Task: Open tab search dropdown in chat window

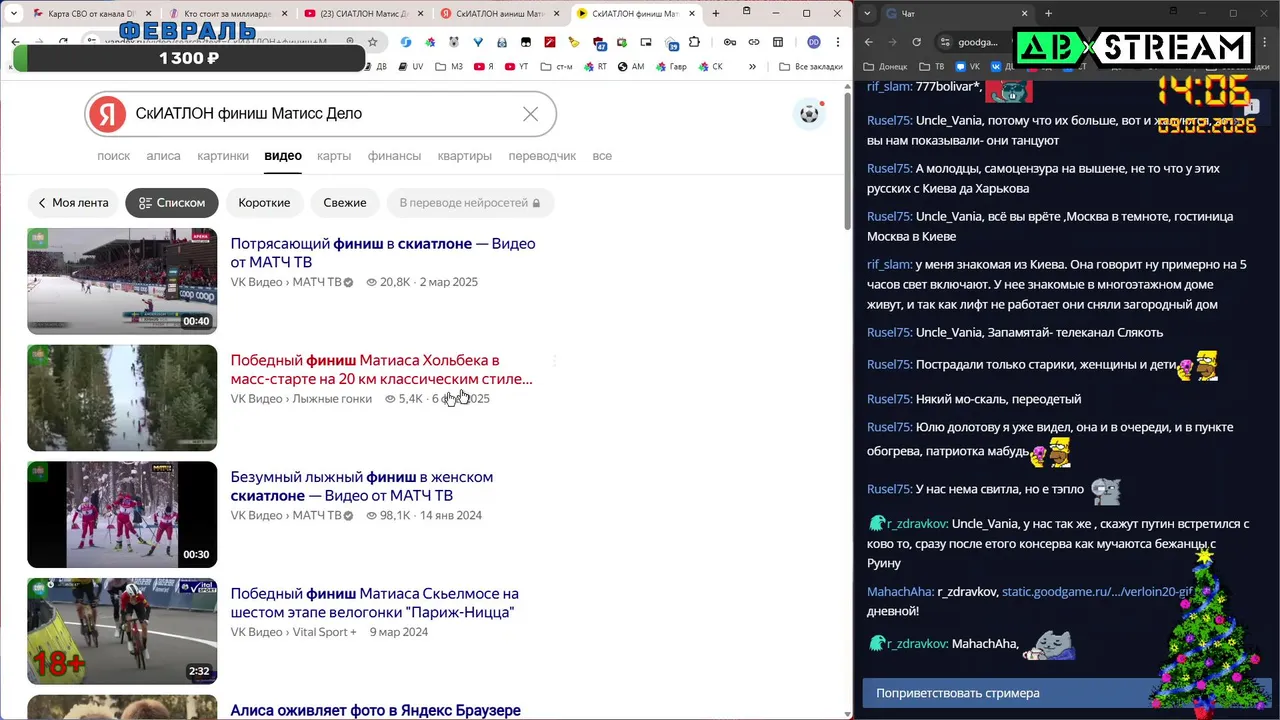Action: click(867, 13)
